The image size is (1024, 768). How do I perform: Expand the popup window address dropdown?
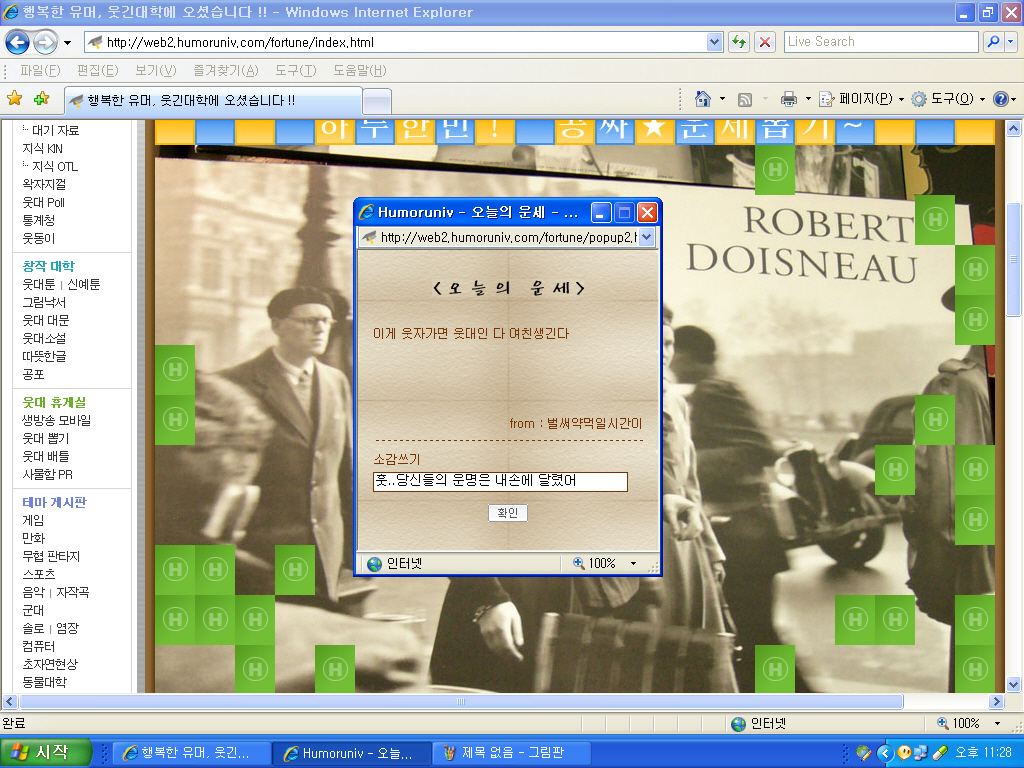(x=647, y=237)
